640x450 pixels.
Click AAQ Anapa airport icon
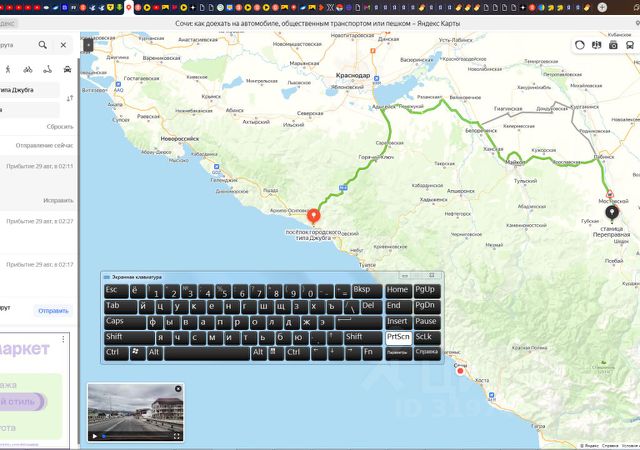click(118, 84)
